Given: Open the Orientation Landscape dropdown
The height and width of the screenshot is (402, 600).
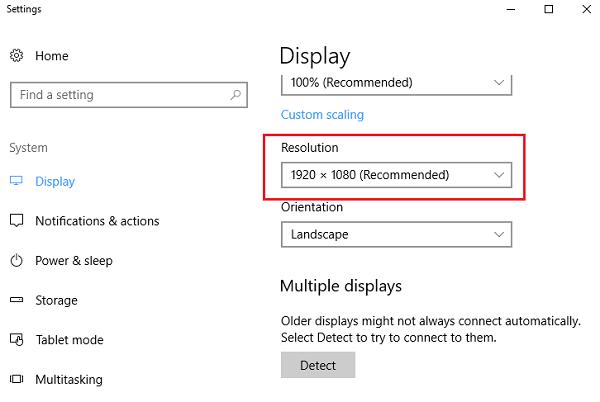Looking at the screenshot, I should pyautogui.click(x=396, y=234).
